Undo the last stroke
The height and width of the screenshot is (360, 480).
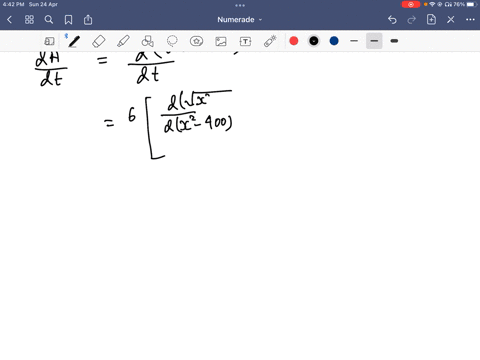click(x=392, y=20)
